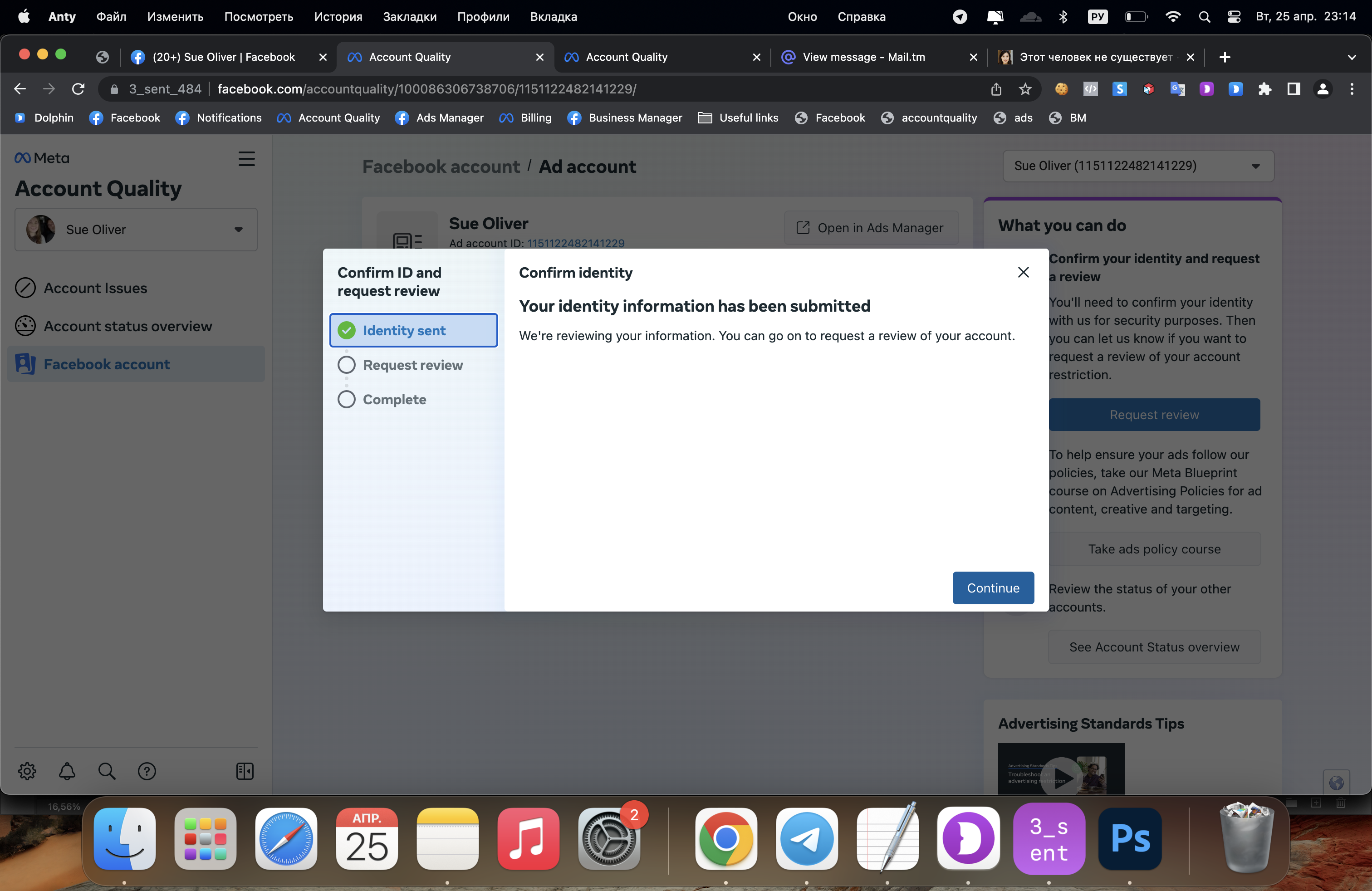This screenshot has width=1372, height=891.
Task: Click the blue Request review button
Action: point(1154,414)
